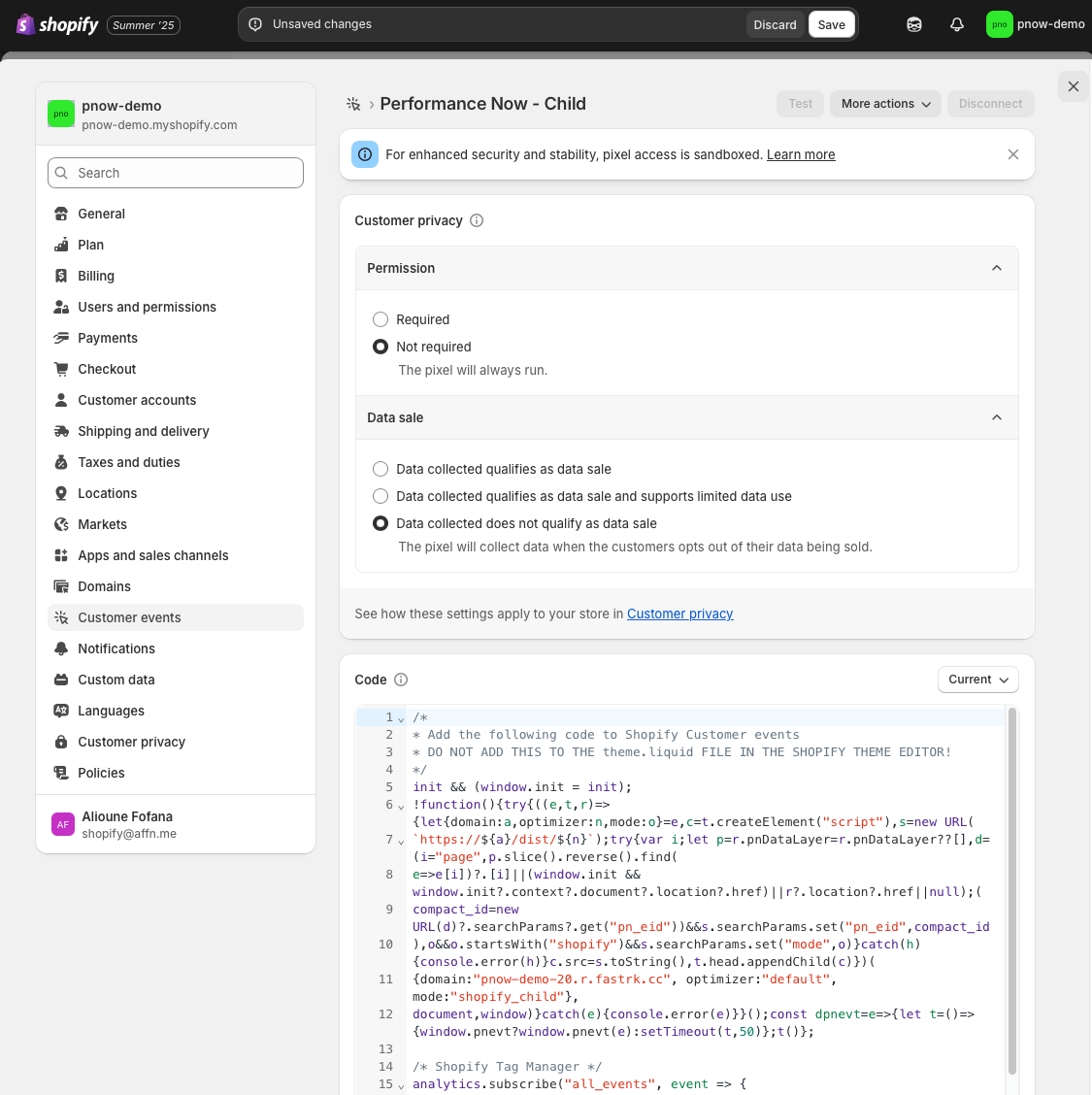
Task: Click the Discard button
Action: tap(775, 24)
